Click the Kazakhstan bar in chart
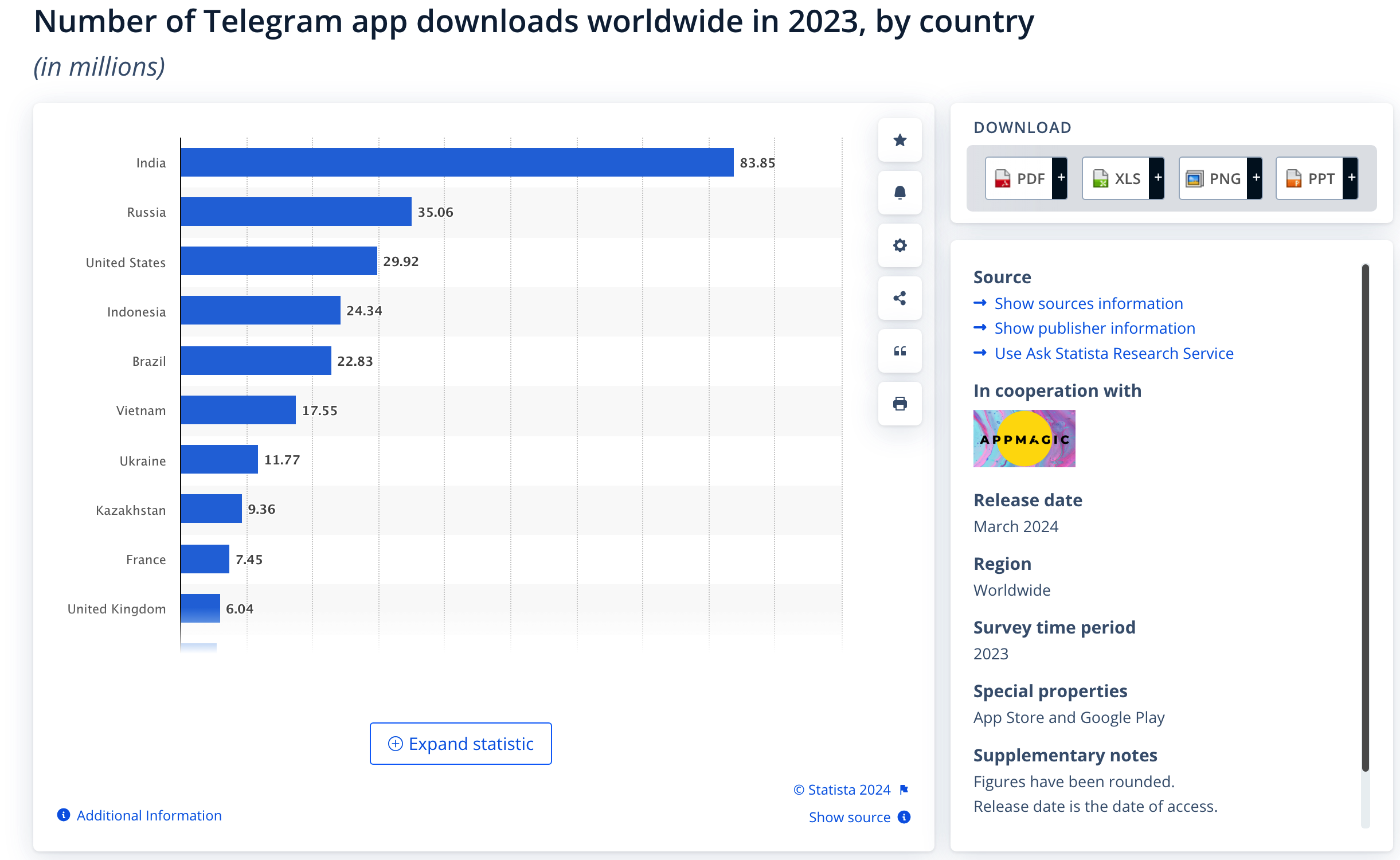Image resolution: width=1400 pixels, height=860 pixels. pos(211,509)
